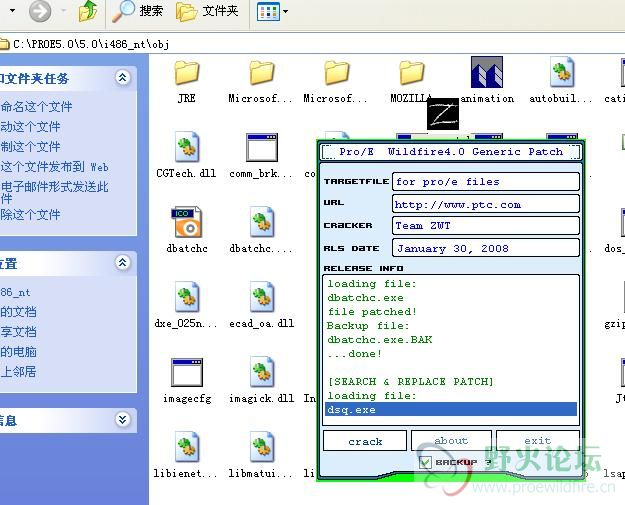Select the dxe_025n... file icon
The height and width of the screenshot is (505, 625).
coord(187,297)
